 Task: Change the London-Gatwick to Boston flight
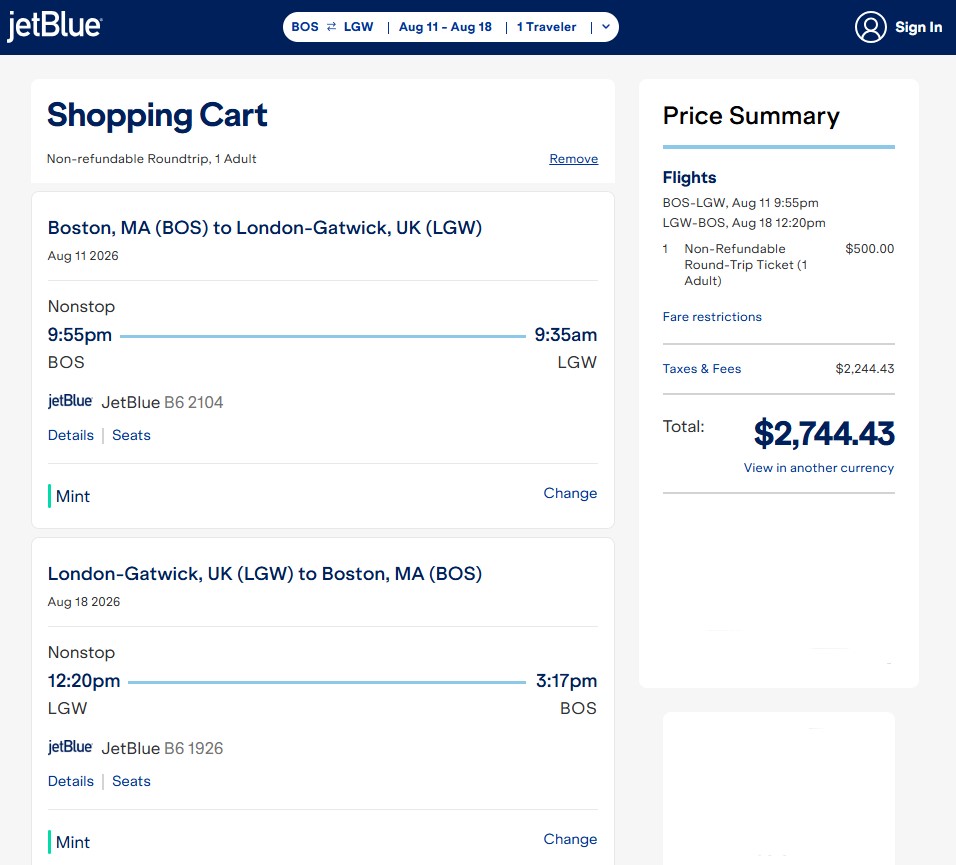pyautogui.click(x=570, y=839)
